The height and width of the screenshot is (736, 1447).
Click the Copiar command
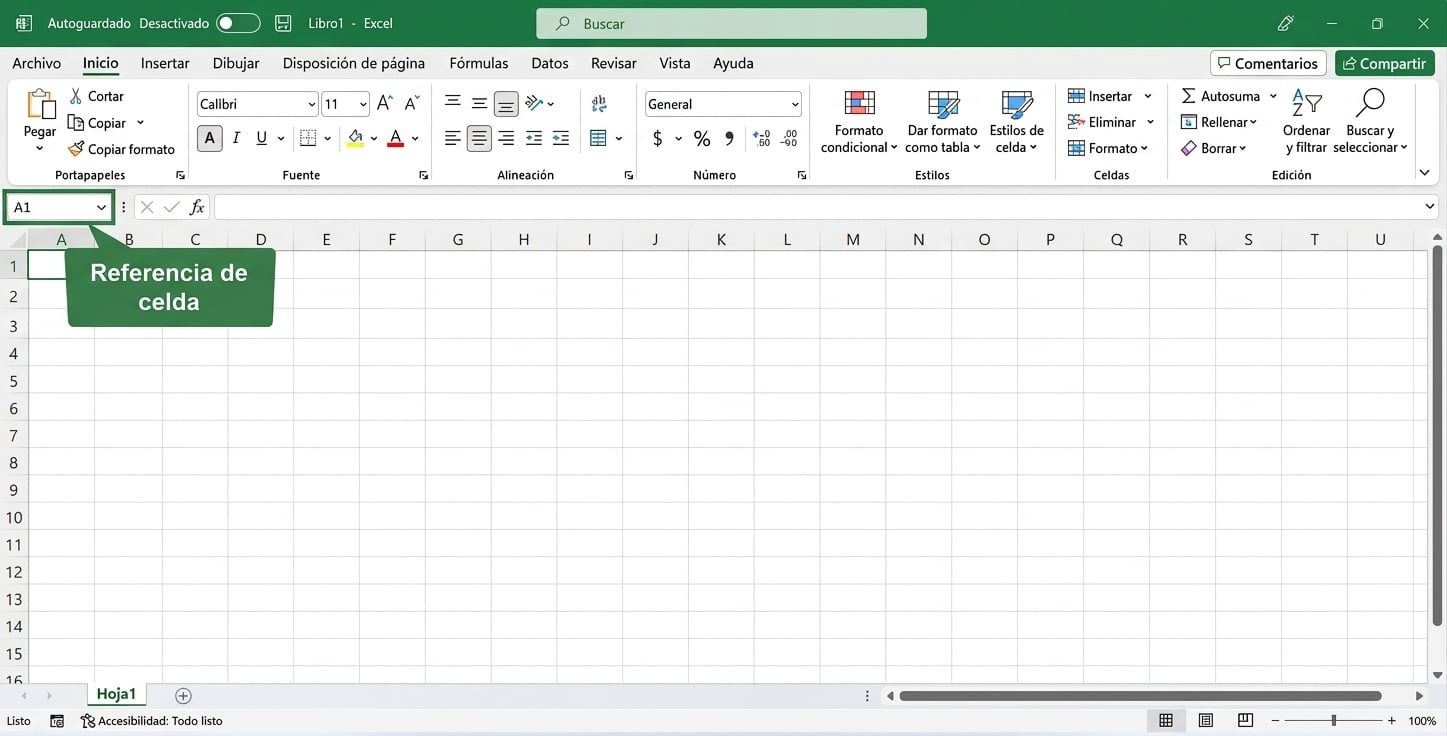point(97,123)
